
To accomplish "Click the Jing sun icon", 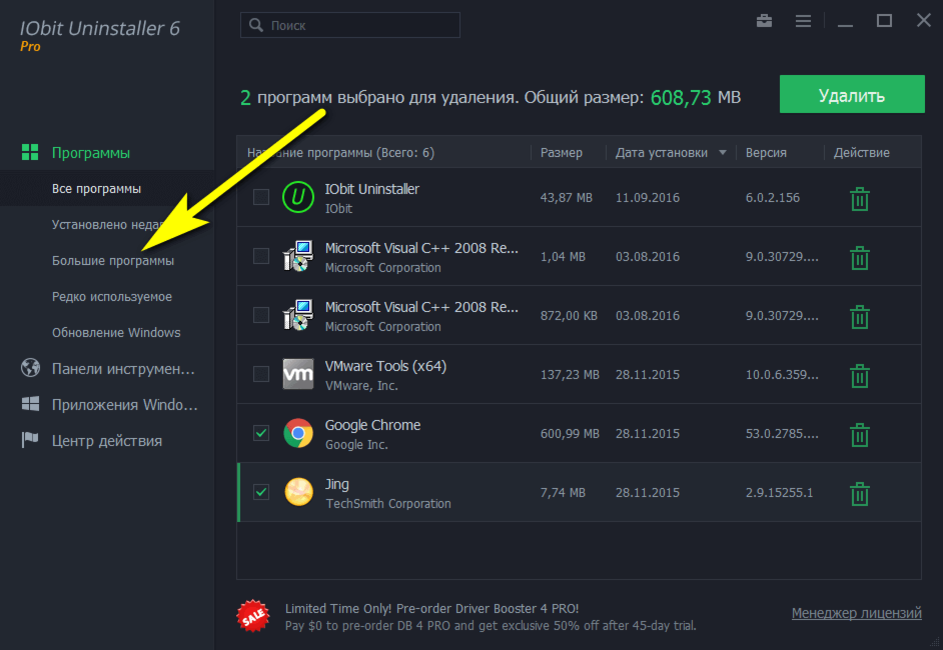I will (x=298, y=492).
